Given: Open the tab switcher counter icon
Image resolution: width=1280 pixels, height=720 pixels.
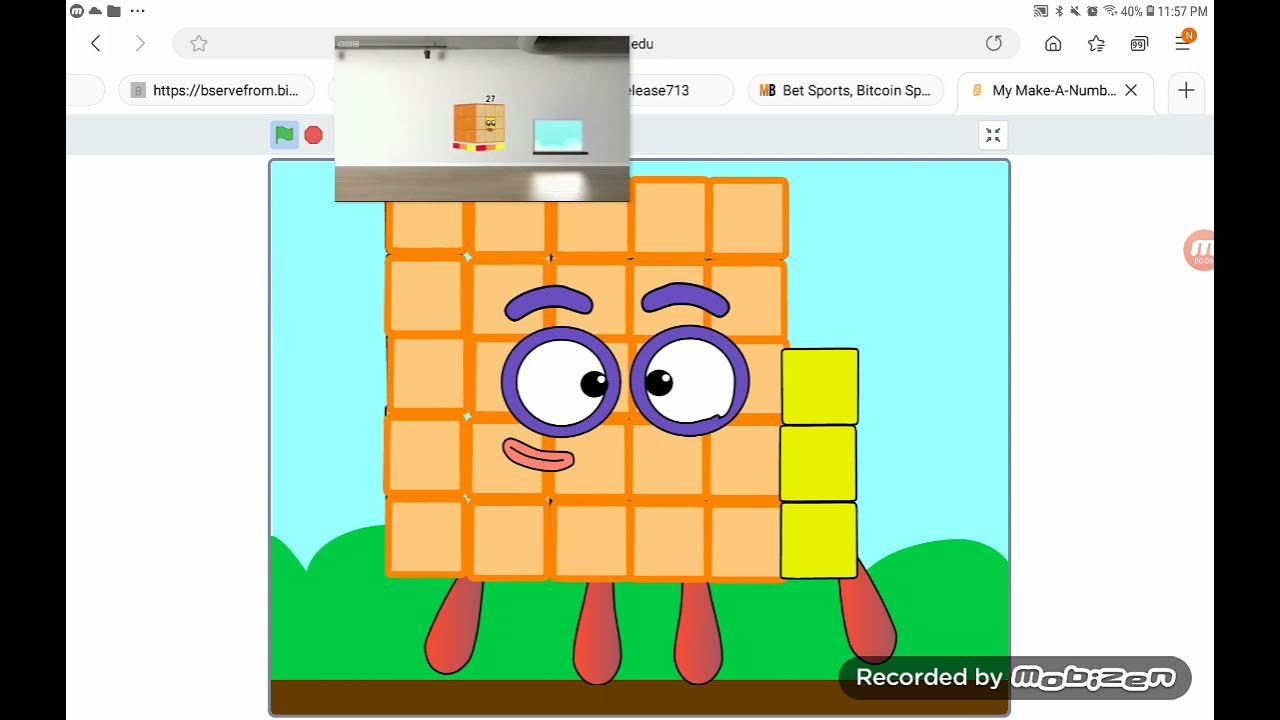Looking at the screenshot, I should tap(1139, 43).
